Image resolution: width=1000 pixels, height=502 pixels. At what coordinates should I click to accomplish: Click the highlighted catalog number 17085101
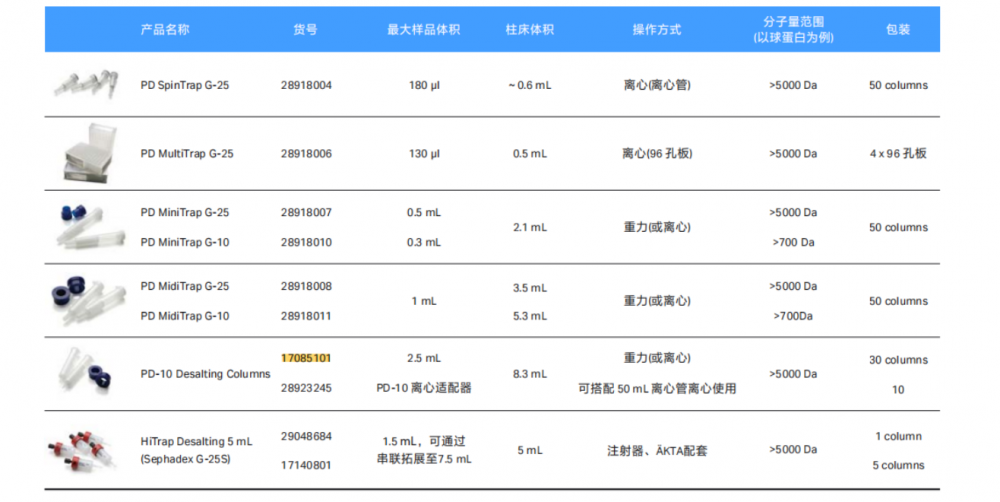[306, 358]
